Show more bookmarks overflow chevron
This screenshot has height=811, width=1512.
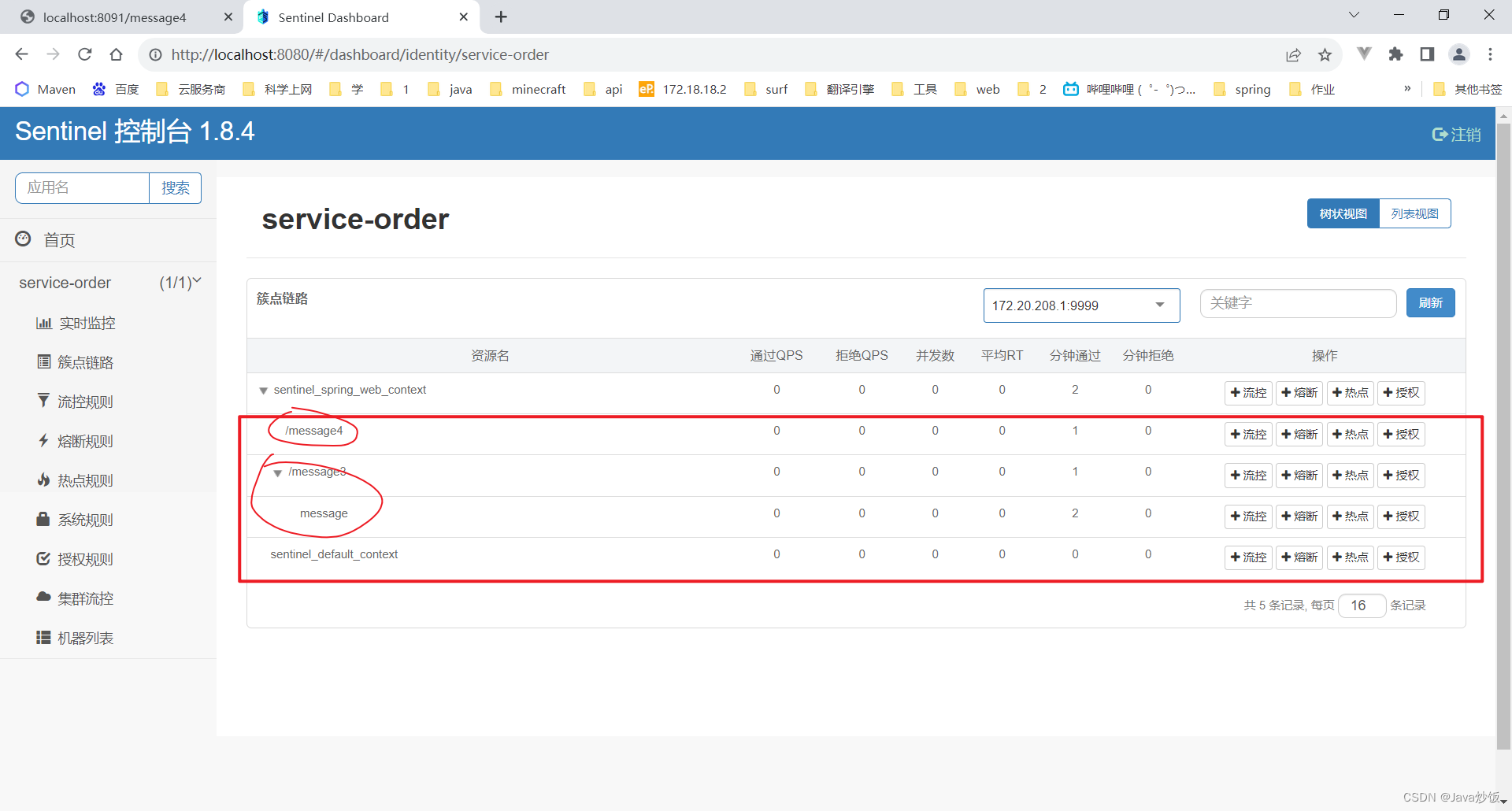(1407, 89)
